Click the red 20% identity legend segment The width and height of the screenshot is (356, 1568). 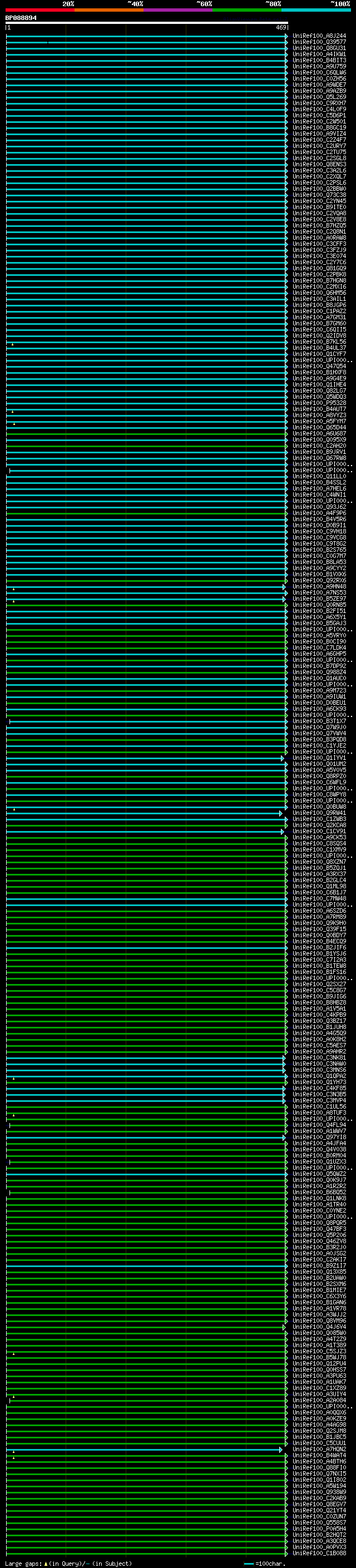point(39,10)
